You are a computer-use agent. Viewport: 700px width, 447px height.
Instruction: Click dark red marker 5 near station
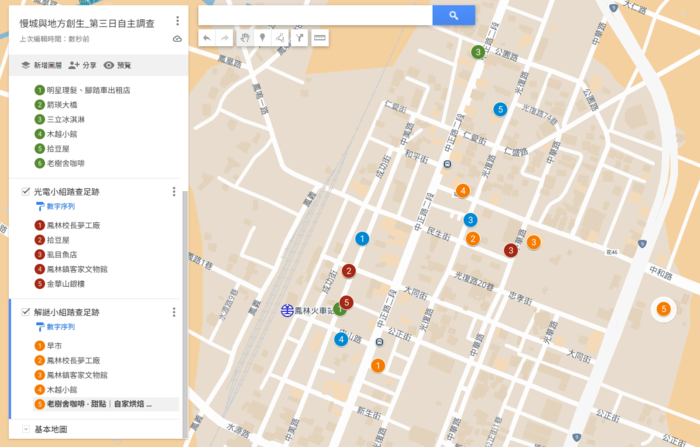click(x=346, y=302)
